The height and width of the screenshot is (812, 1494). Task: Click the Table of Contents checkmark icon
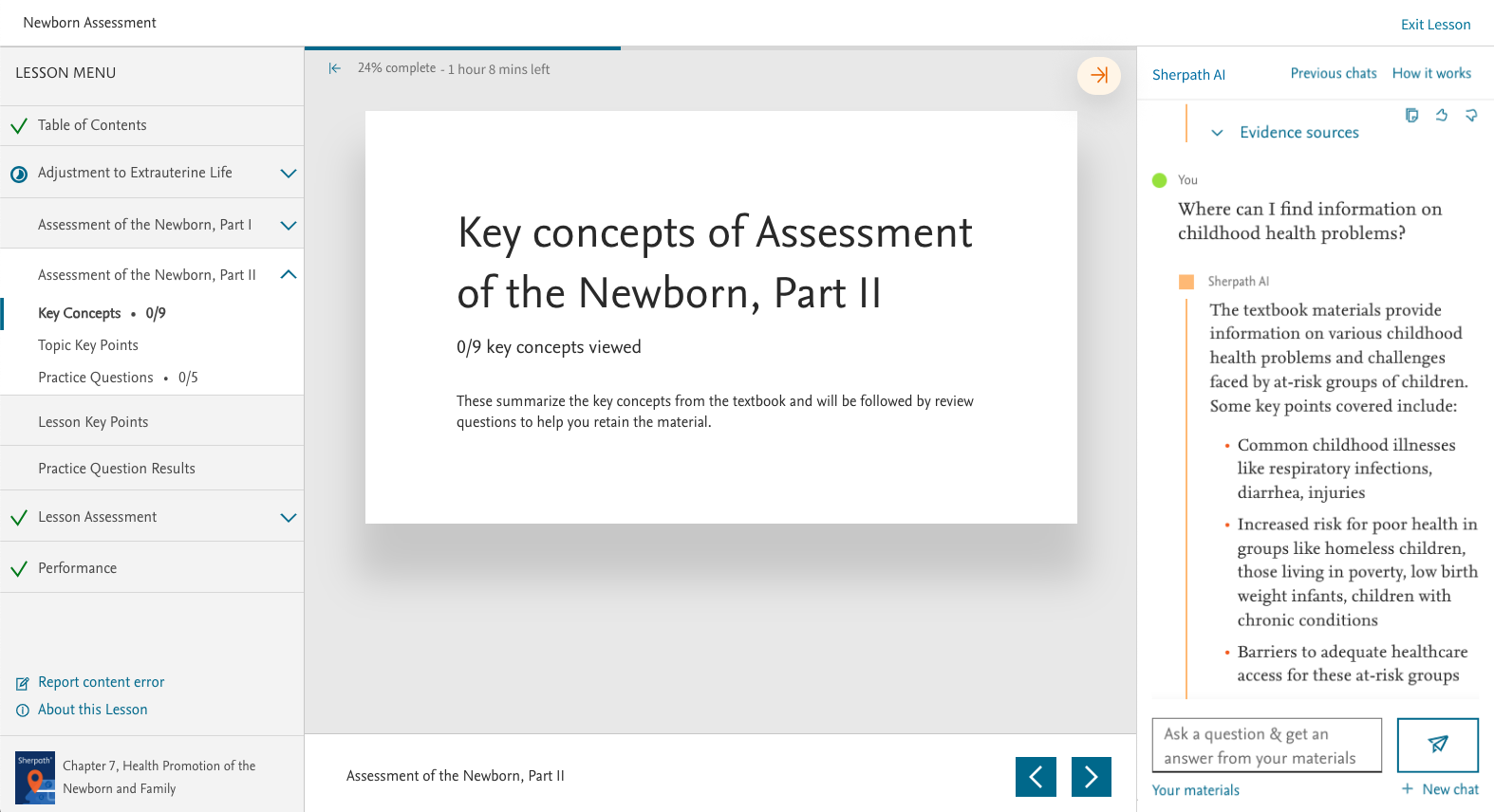pos(18,125)
